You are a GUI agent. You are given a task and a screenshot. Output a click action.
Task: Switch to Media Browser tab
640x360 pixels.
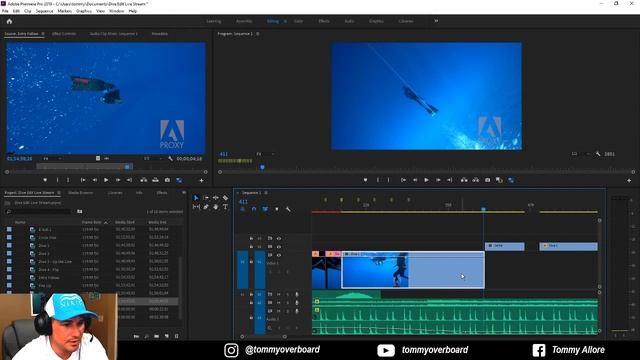click(80, 193)
